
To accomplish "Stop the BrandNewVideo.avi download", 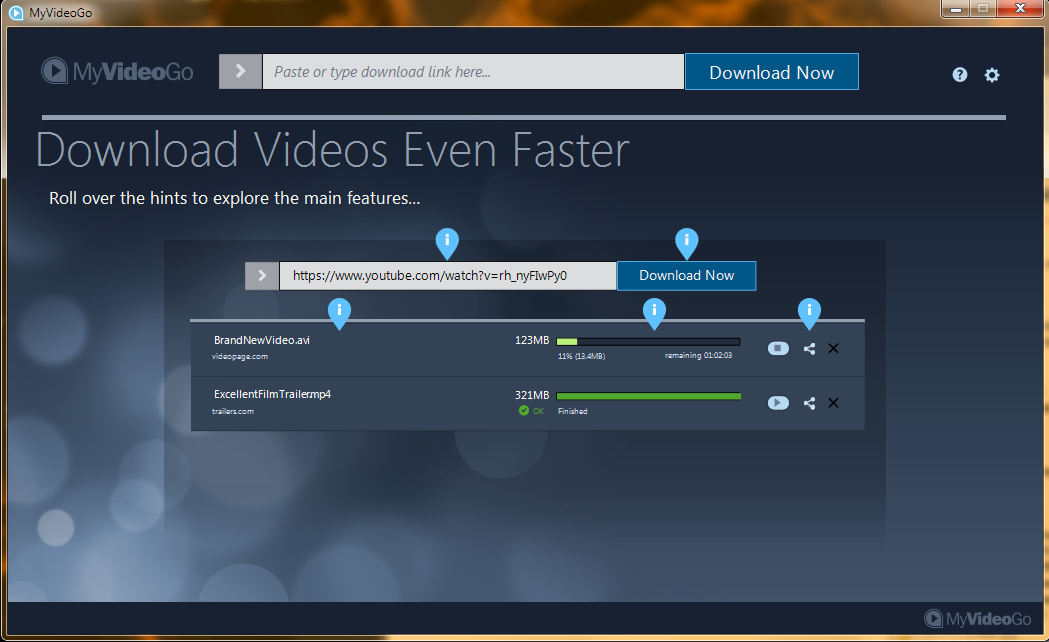I will (x=779, y=348).
